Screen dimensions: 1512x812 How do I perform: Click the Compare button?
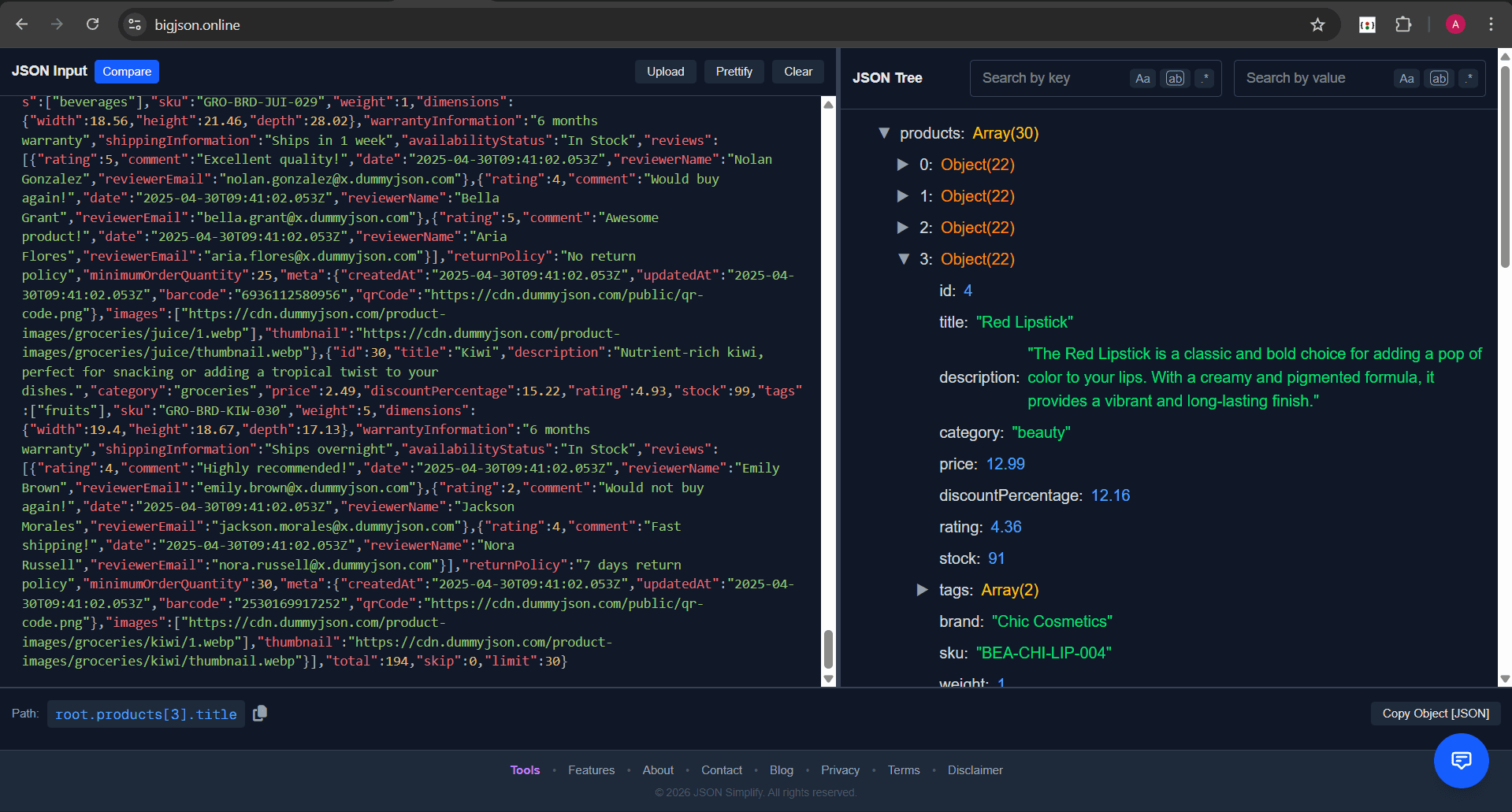coord(127,72)
